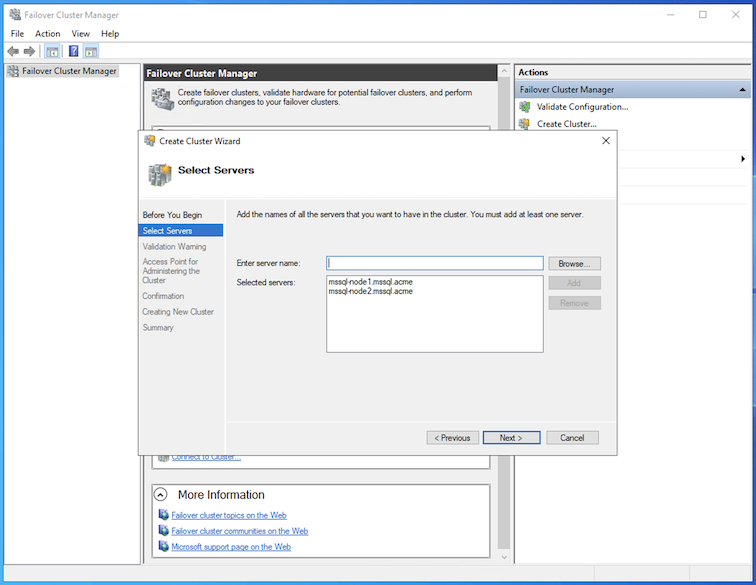Click the center pane vertical scrollbar thumb
The width and height of the screenshot is (756, 585).
504,313
